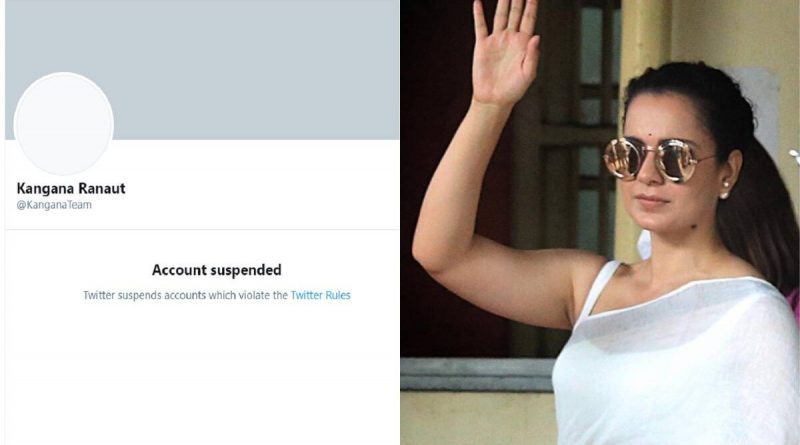Click the bindi on the woman's forehead

pyautogui.click(x=653, y=134)
